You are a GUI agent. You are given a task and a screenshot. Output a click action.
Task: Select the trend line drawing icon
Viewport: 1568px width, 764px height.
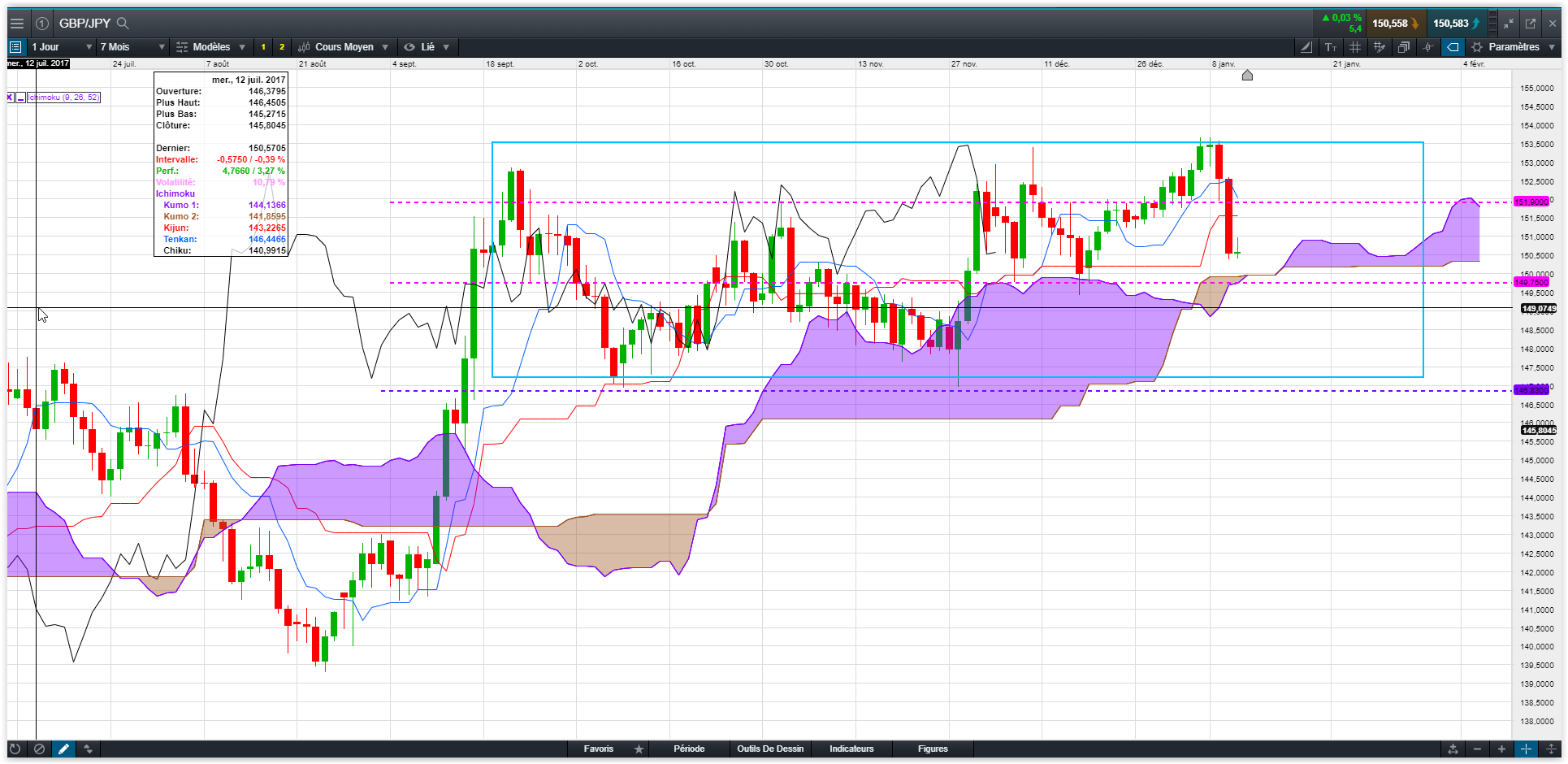1306,47
